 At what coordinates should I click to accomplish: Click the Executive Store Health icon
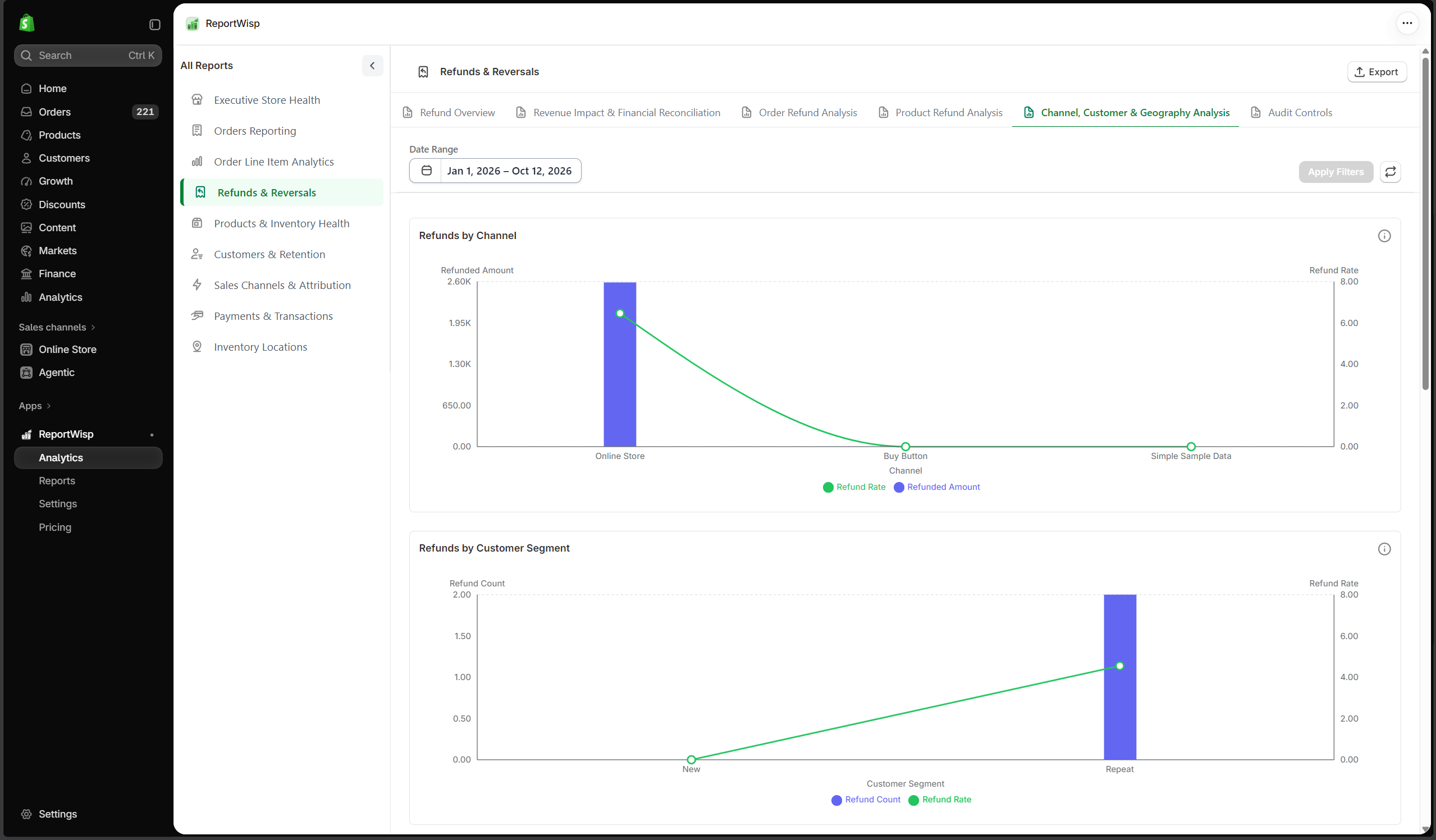tap(197, 100)
